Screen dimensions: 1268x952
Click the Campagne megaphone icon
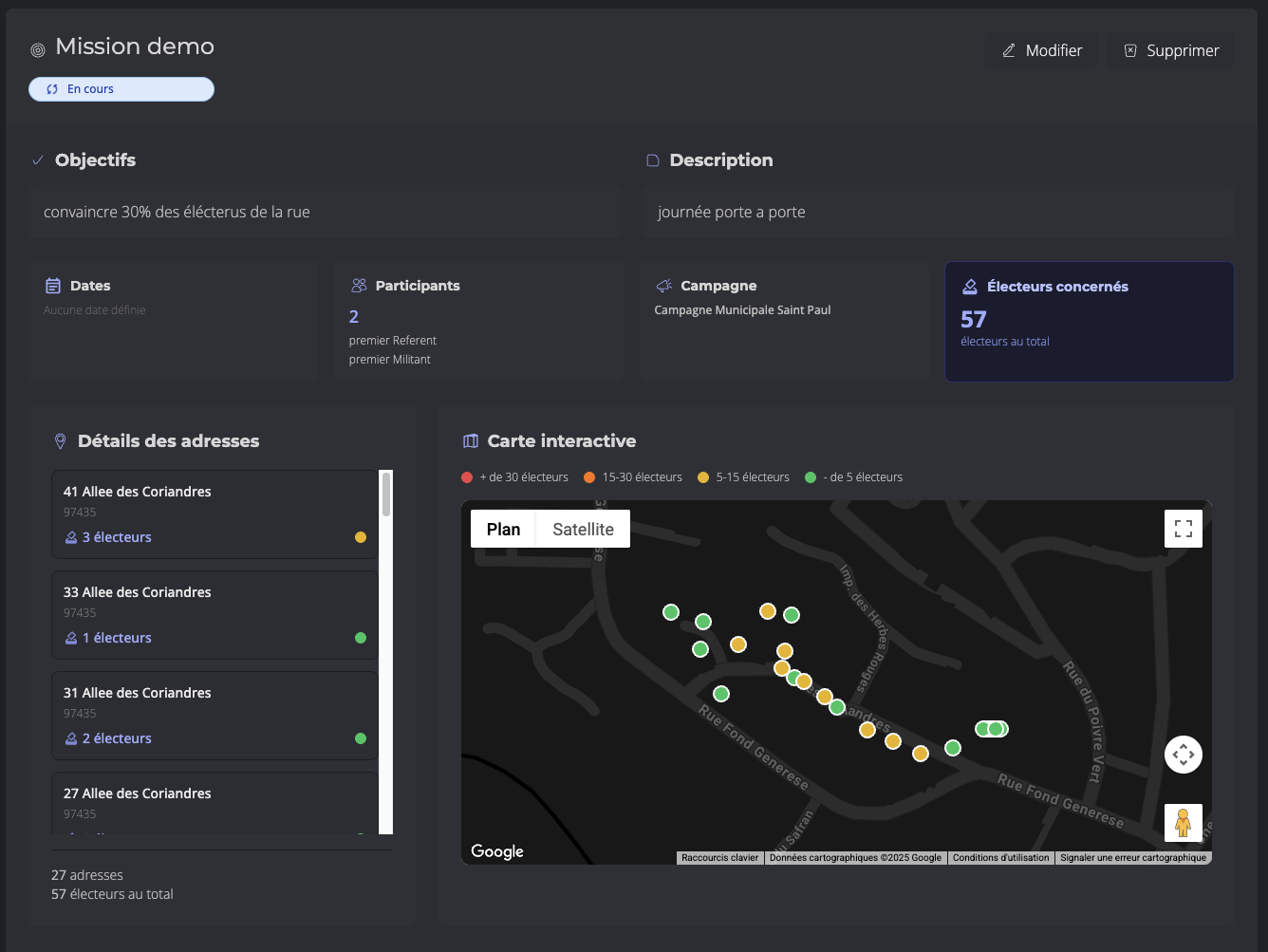(664, 286)
